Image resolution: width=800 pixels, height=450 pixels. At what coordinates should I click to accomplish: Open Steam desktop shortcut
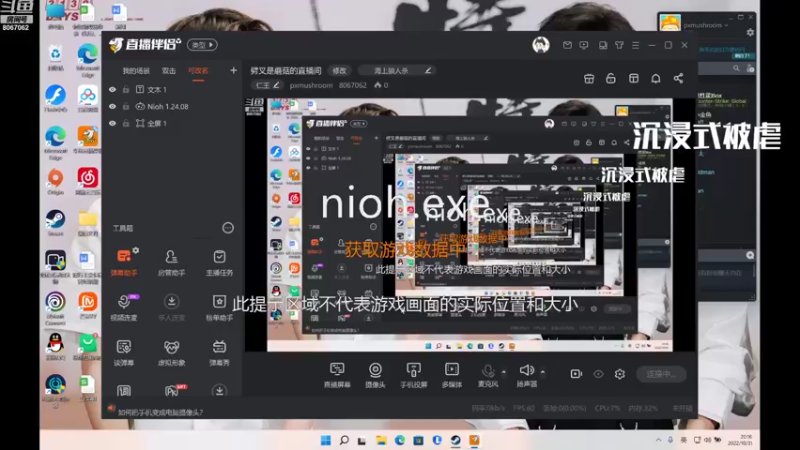tap(55, 223)
